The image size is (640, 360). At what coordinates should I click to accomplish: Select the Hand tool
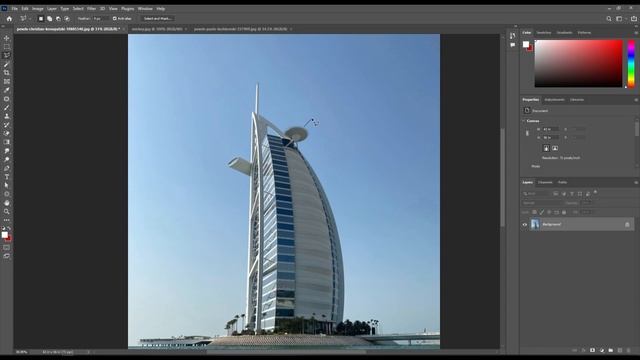(7, 203)
